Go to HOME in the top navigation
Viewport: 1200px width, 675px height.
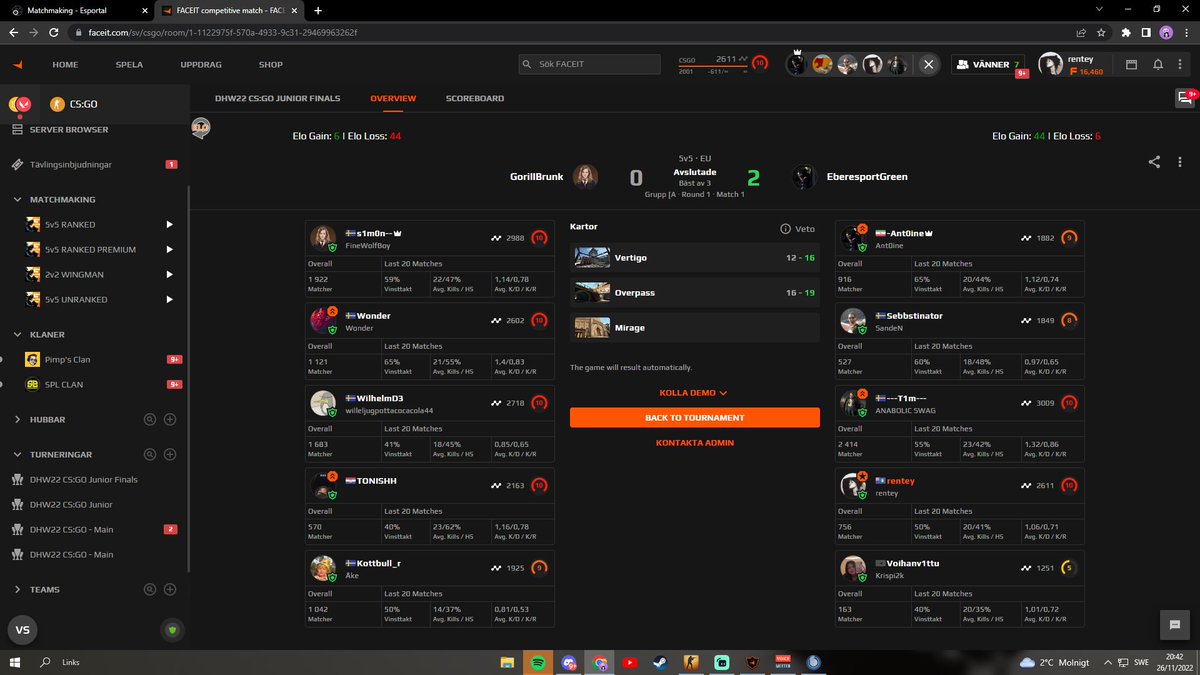click(x=65, y=64)
